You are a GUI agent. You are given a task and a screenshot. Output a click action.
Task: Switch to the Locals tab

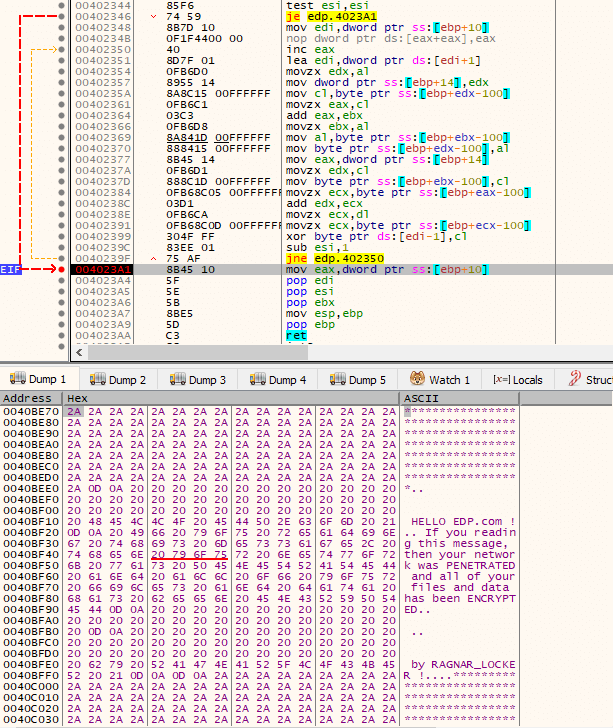click(518, 379)
